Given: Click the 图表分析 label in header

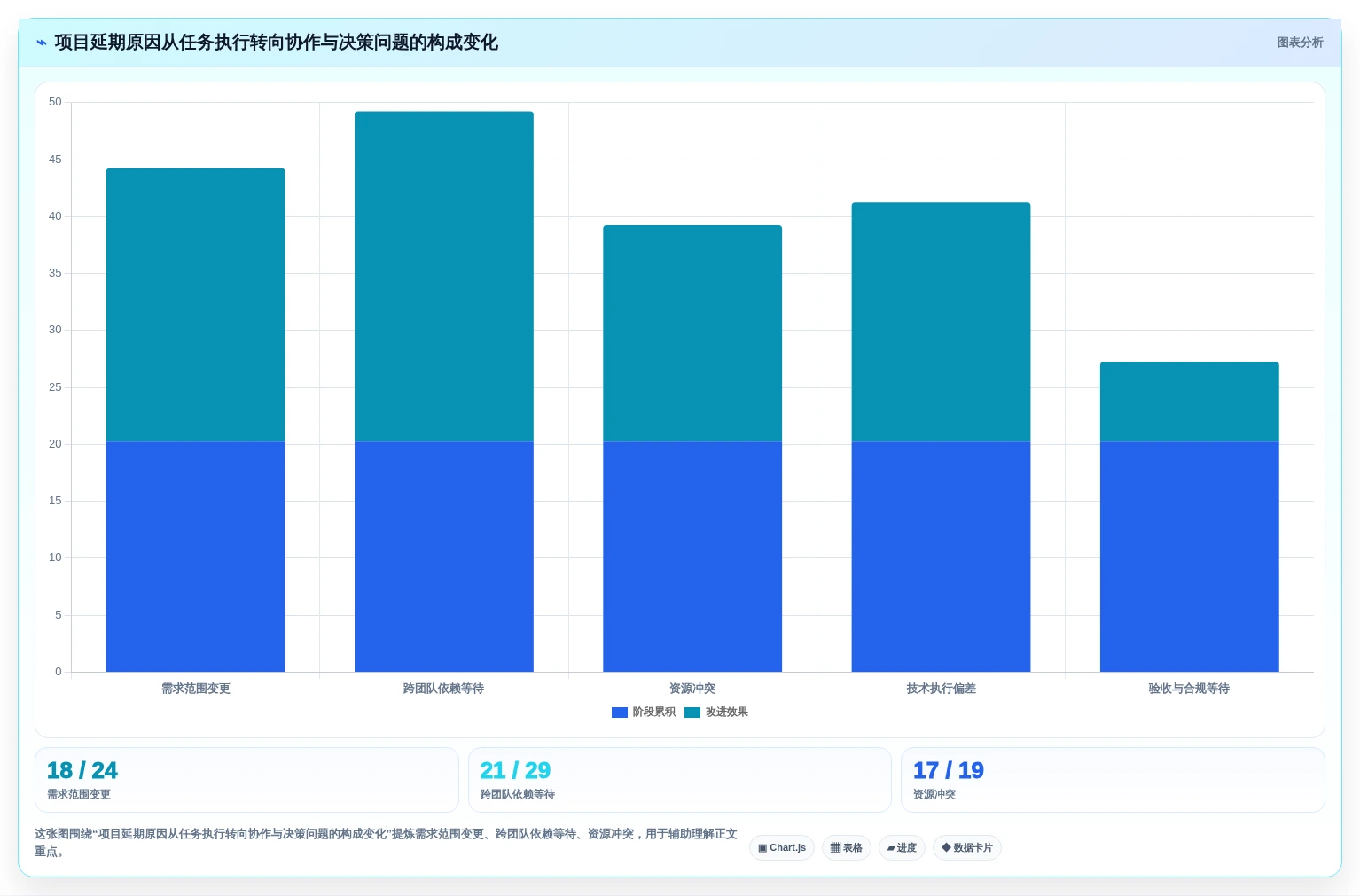Looking at the screenshot, I should (1300, 43).
